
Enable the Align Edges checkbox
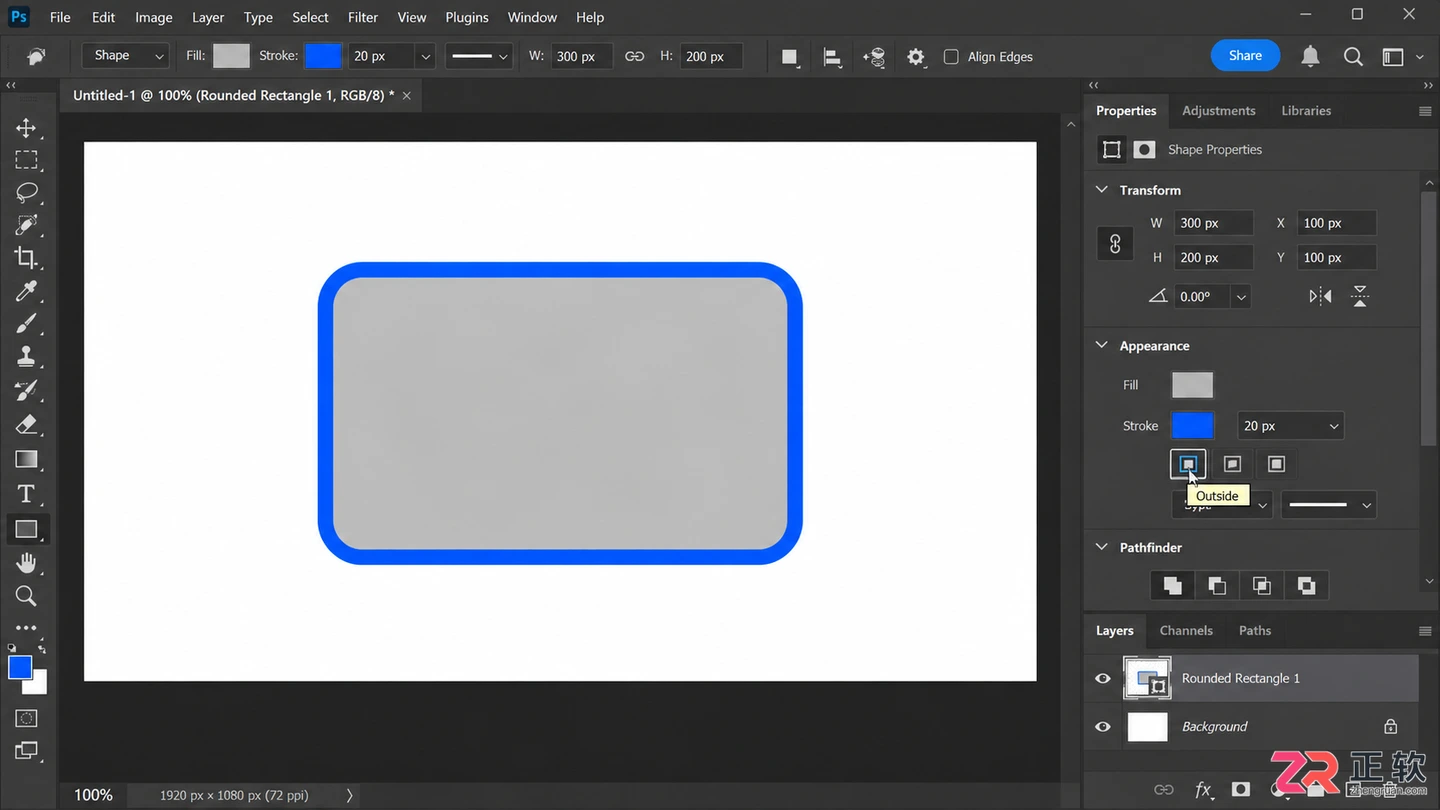(x=951, y=57)
